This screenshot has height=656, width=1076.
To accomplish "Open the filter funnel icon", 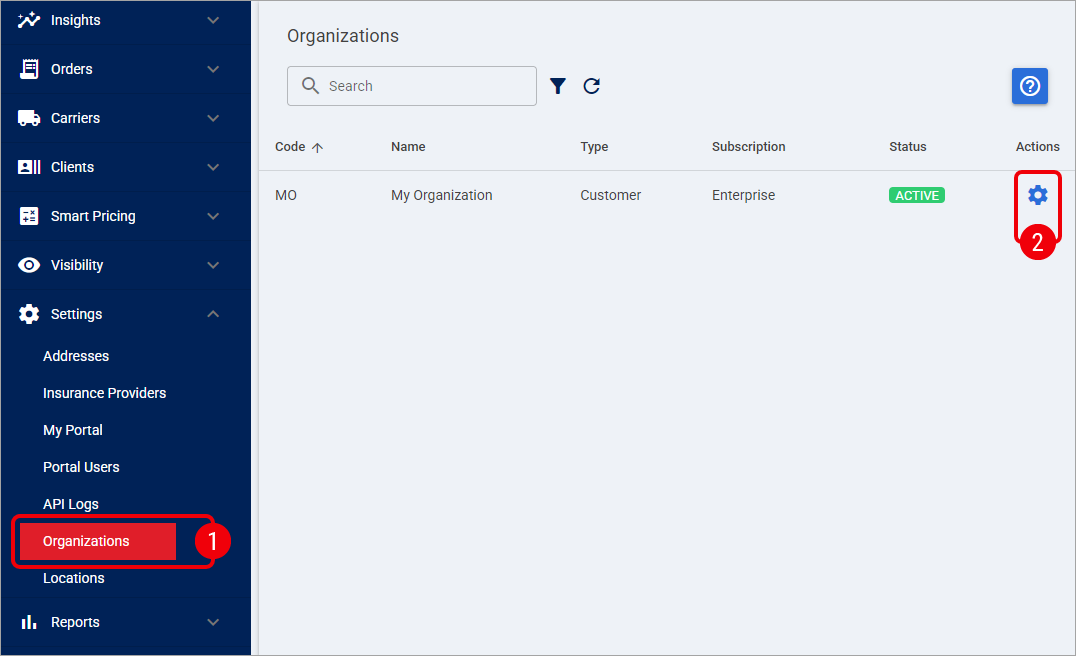I will 558,86.
